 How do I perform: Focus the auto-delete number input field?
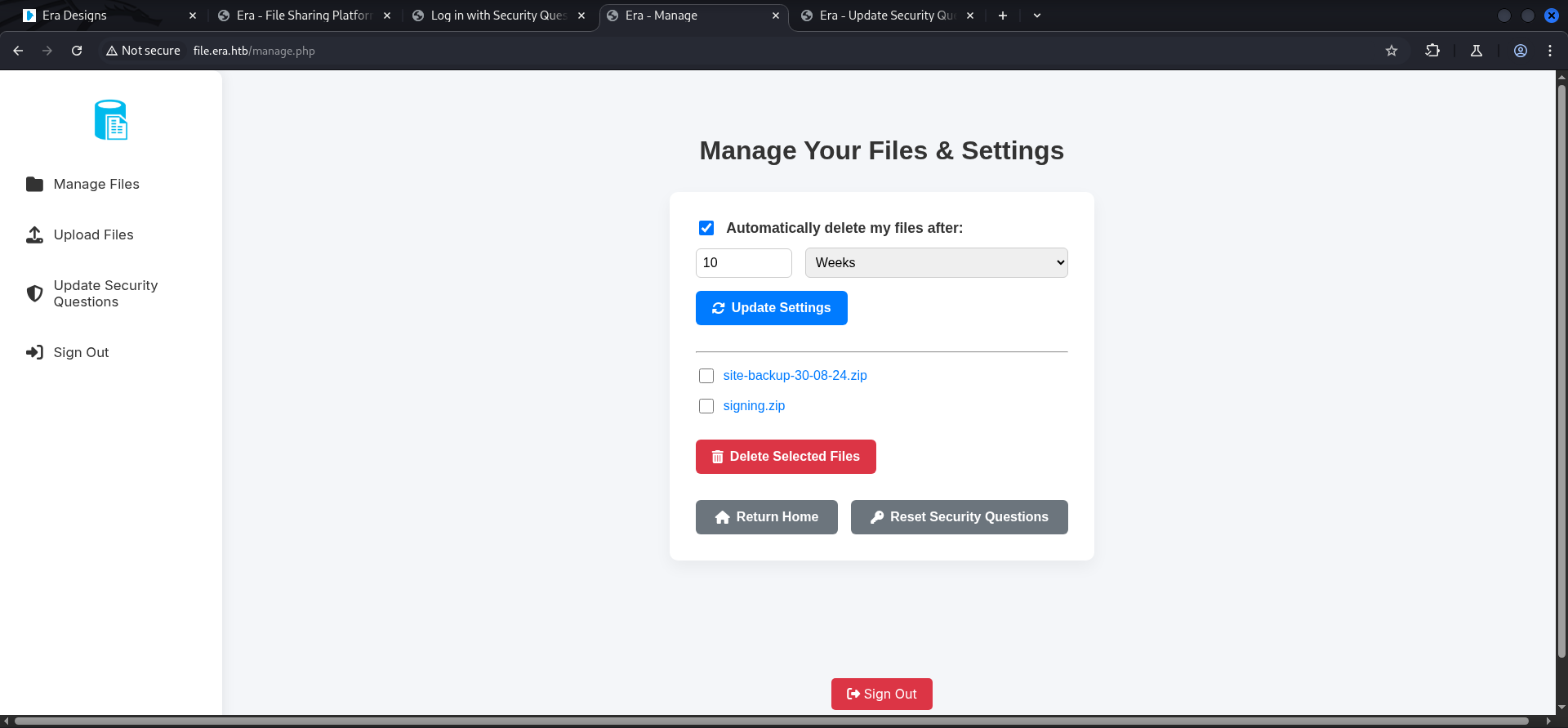pos(743,263)
